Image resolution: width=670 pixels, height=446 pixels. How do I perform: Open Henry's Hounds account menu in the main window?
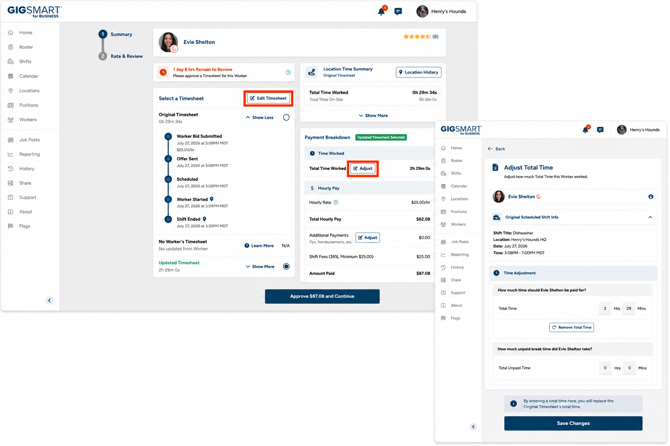(x=442, y=12)
